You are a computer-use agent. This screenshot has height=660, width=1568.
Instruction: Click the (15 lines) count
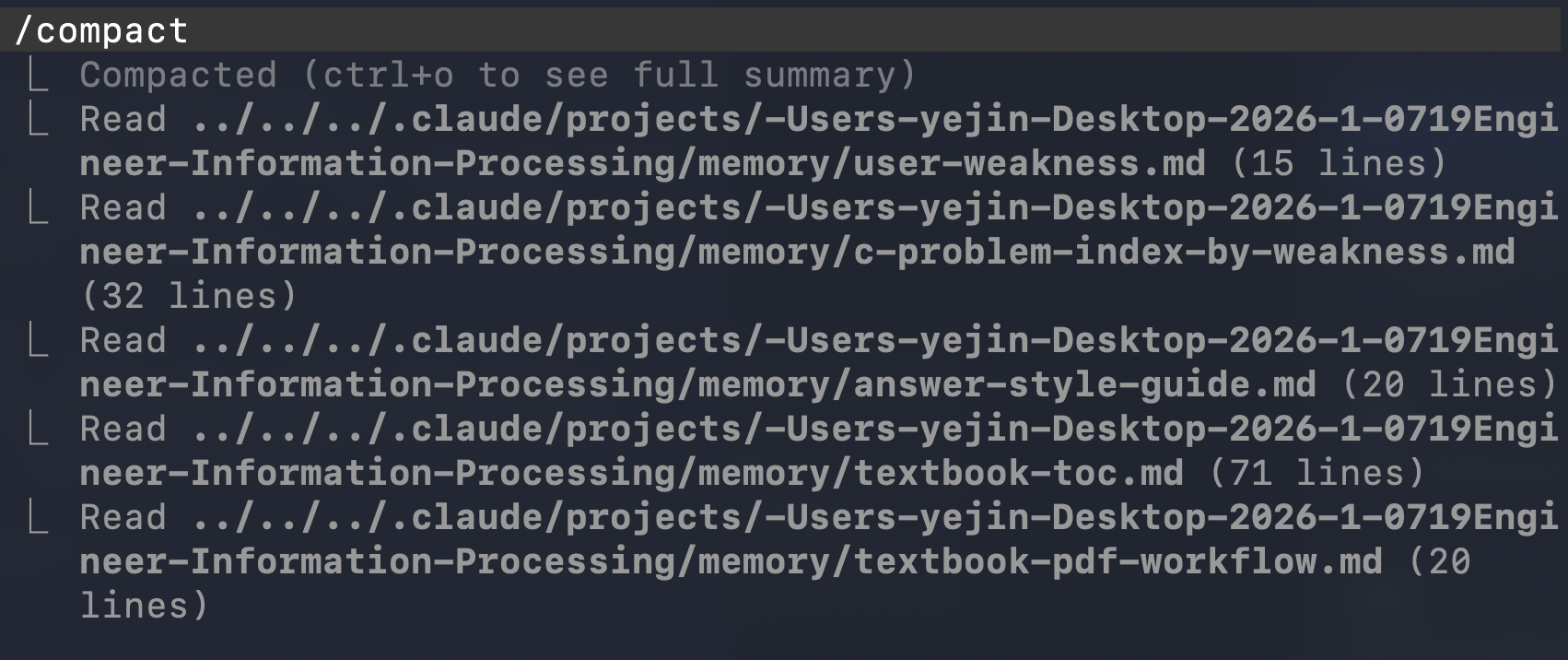(x=1340, y=163)
